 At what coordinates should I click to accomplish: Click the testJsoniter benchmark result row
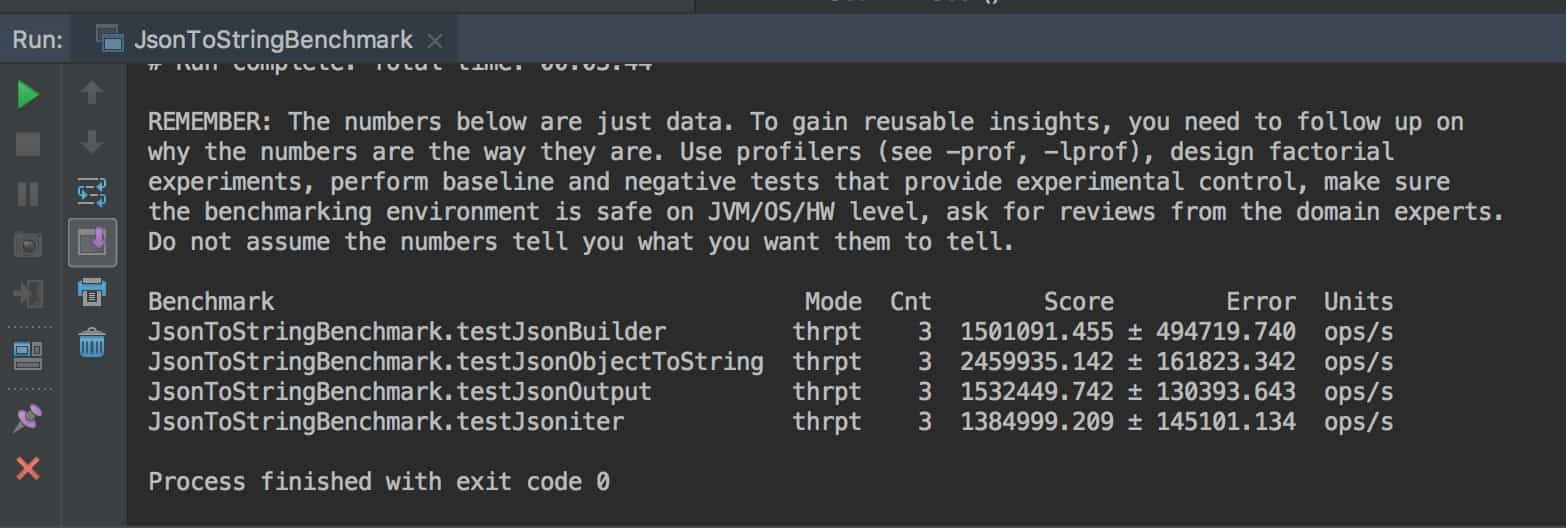click(x=386, y=422)
